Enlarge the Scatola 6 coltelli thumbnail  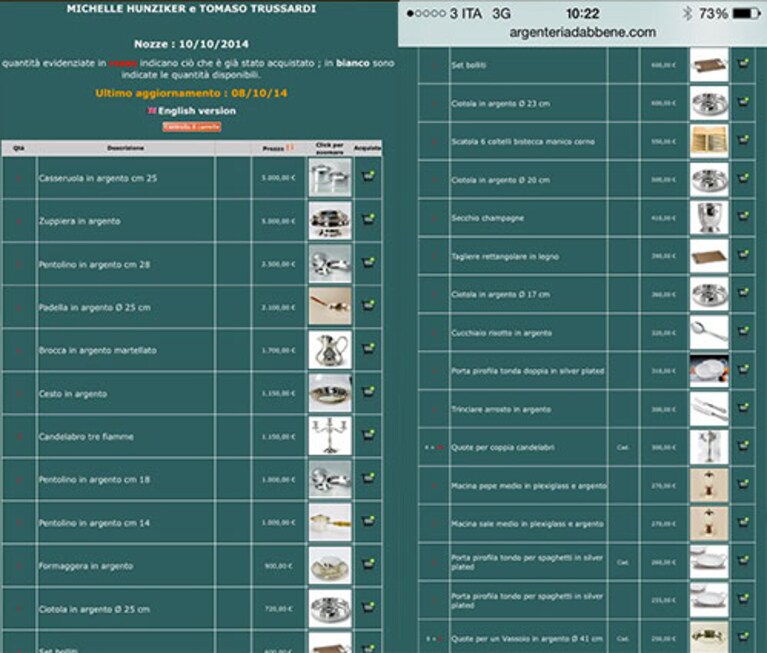[709, 141]
